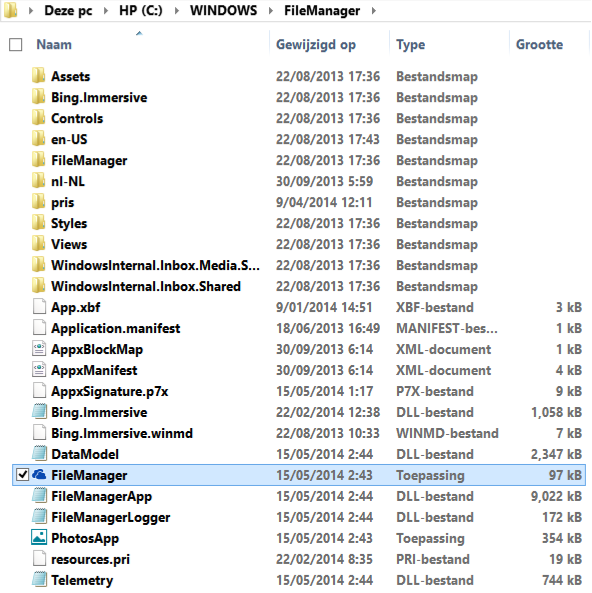This screenshot has width=592, height=593.
Task: Click the AppxBlockMap XML document icon
Action: point(39,349)
